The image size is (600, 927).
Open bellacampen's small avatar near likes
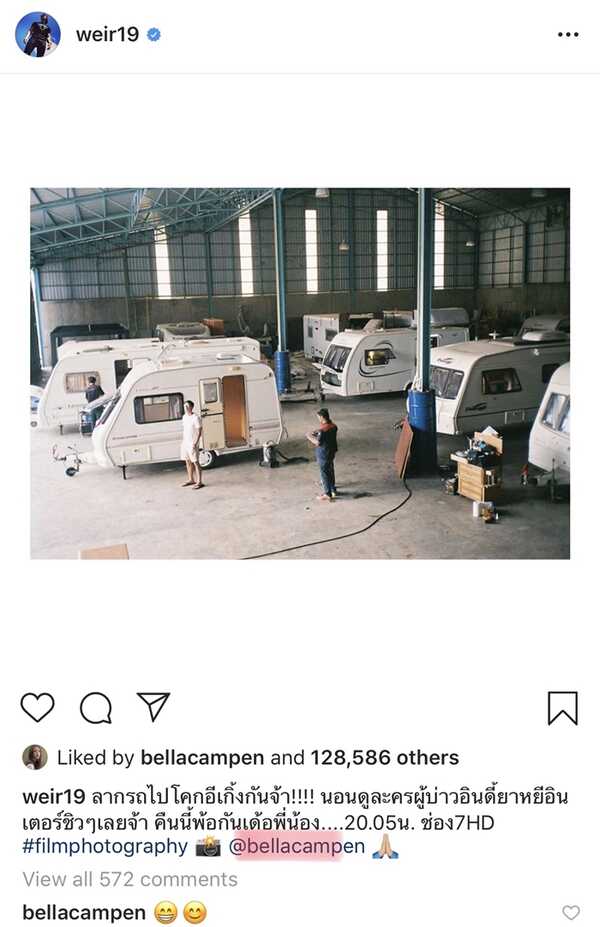[x=35, y=757]
